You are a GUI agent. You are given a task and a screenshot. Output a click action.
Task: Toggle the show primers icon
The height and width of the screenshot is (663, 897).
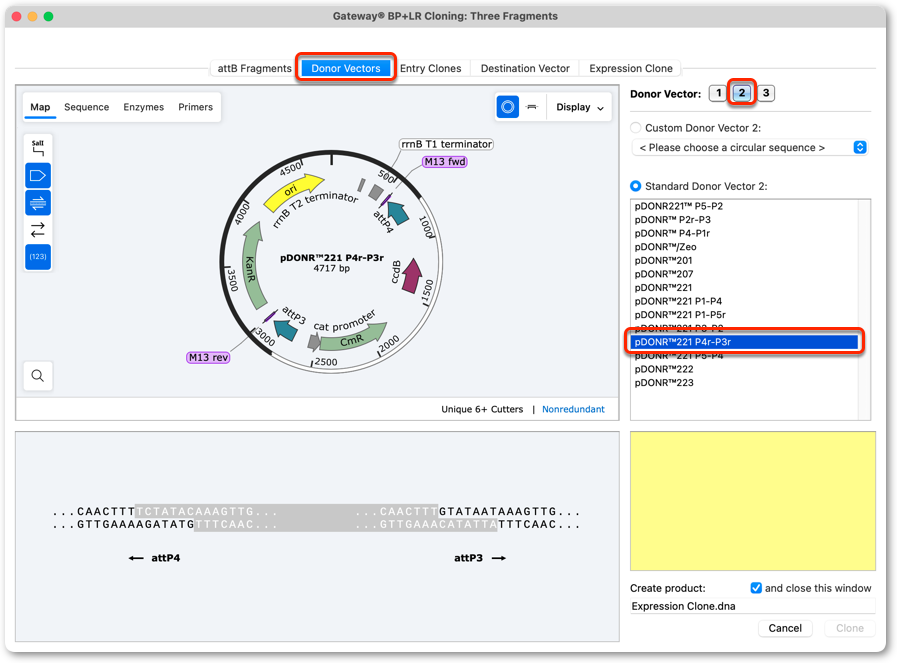tap(38, 203)
